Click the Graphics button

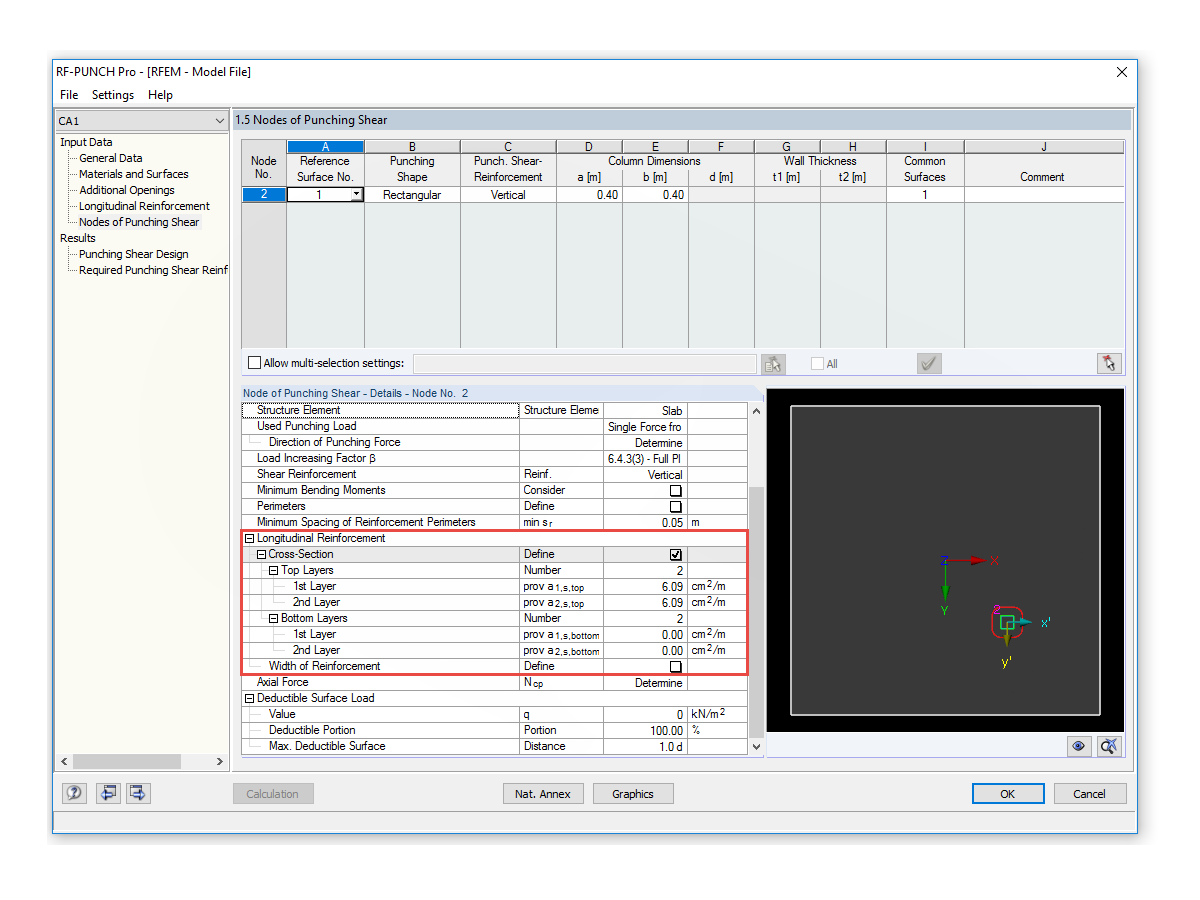click(x=633, y=794)
